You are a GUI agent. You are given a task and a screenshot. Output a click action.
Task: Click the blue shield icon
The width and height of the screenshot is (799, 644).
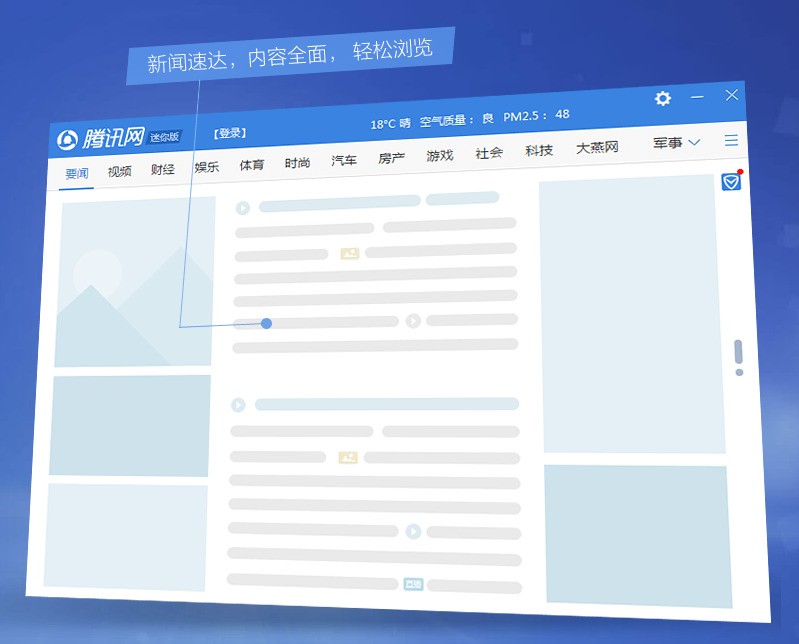pyautogui.click(x=731, y=182)
